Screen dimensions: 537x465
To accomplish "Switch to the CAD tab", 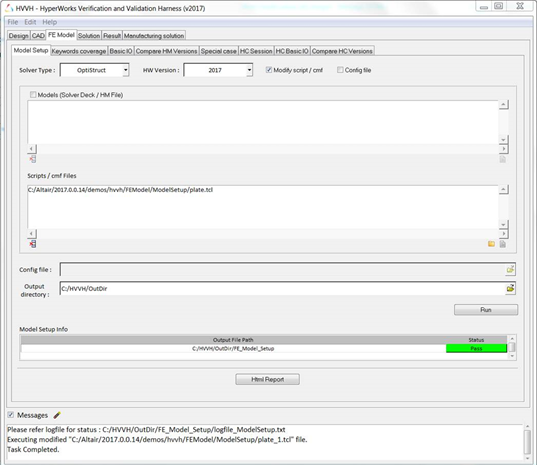I will 38,36.
